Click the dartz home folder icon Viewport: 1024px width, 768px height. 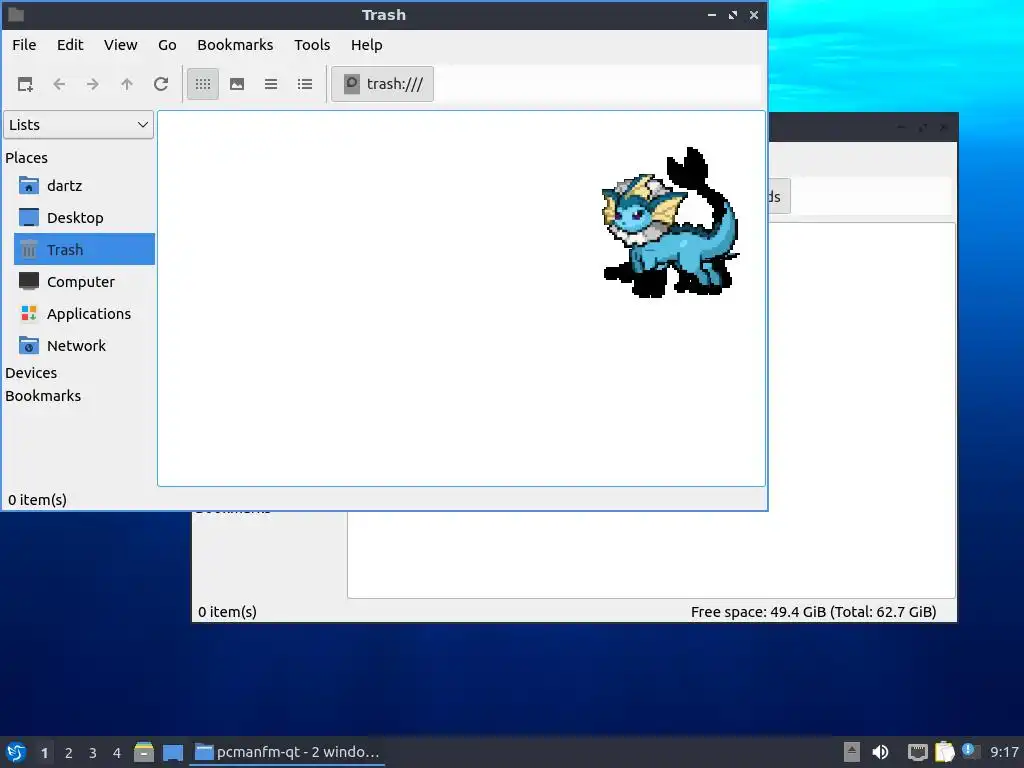pos(29,185)
